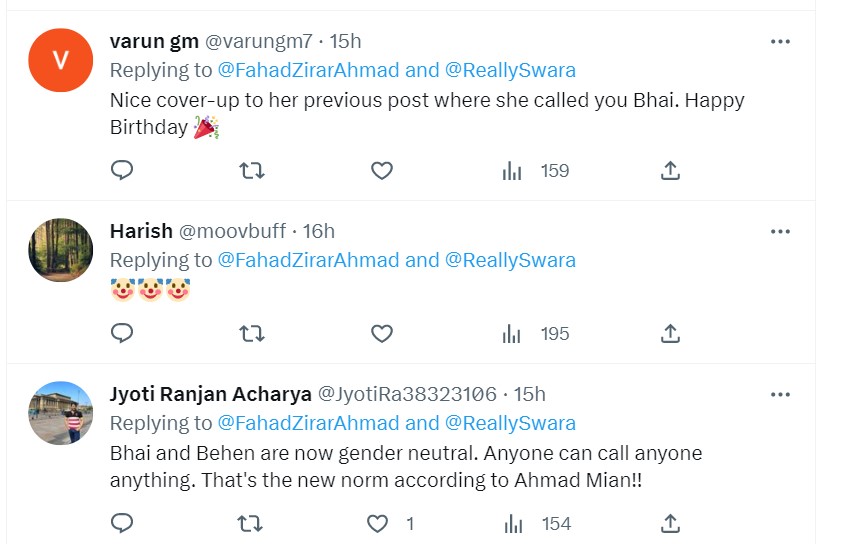Viewport: 844px width, 544px height.
Task: Open Harish's profile picture
Action: pos(61,250)
